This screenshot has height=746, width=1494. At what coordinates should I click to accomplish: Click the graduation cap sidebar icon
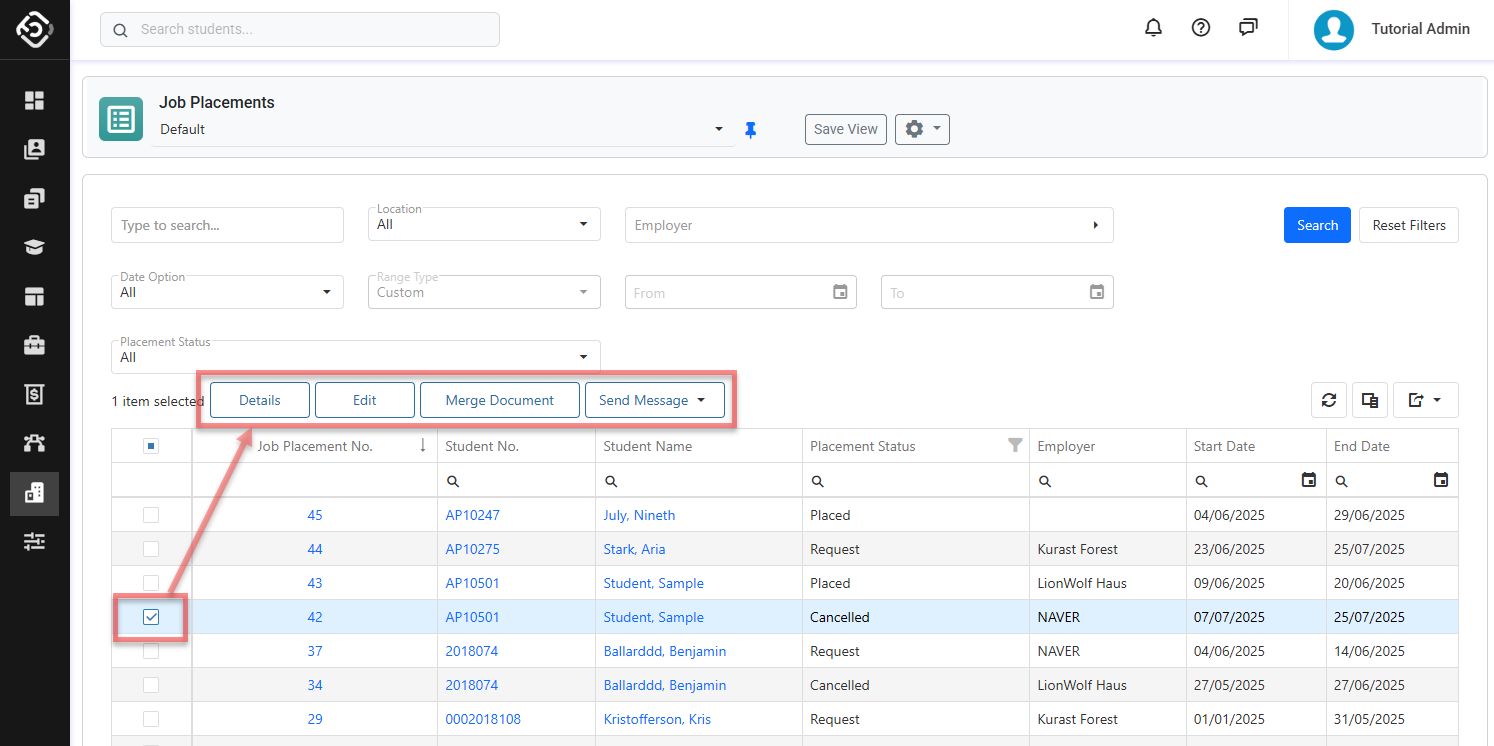point(35,247)
